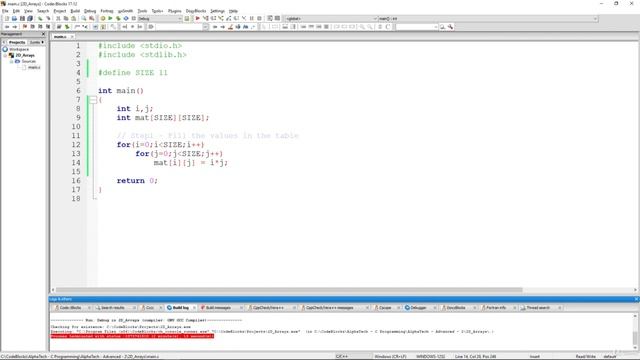Click the blue Rebuild icon
The image size is (640, 360).
126,18
